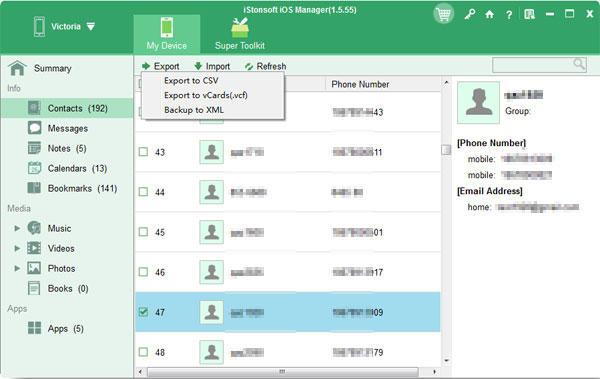Click the horizontal scroll right arrow

434,371
